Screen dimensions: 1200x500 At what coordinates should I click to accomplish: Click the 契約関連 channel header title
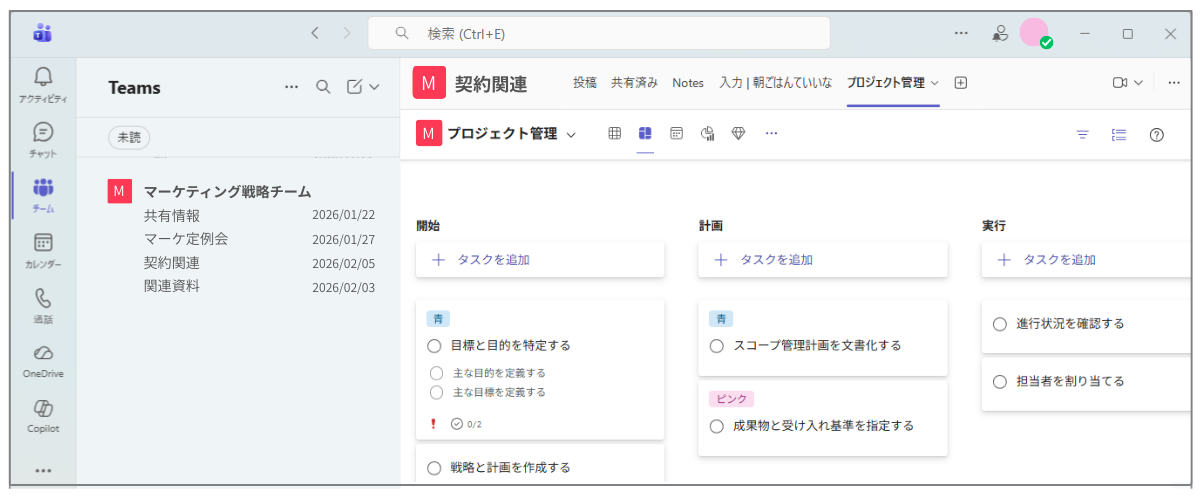[x=490, y=84]
